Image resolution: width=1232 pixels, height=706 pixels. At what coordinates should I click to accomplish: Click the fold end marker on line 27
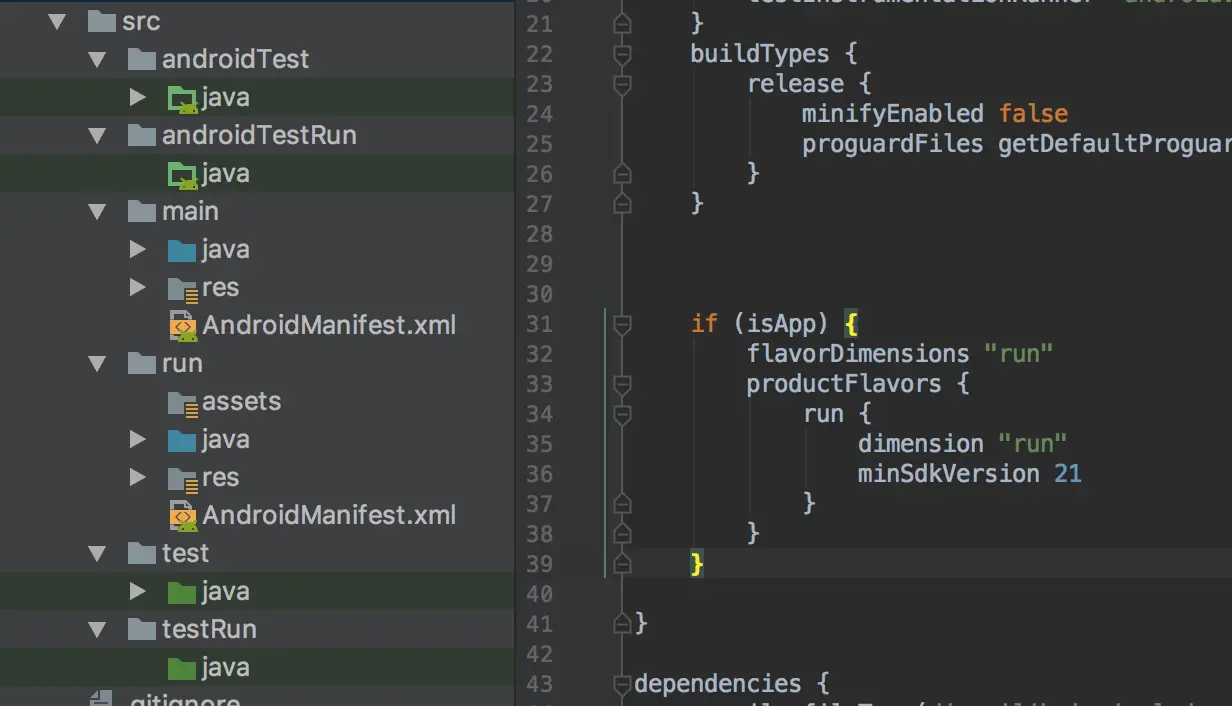coord(622,204)
